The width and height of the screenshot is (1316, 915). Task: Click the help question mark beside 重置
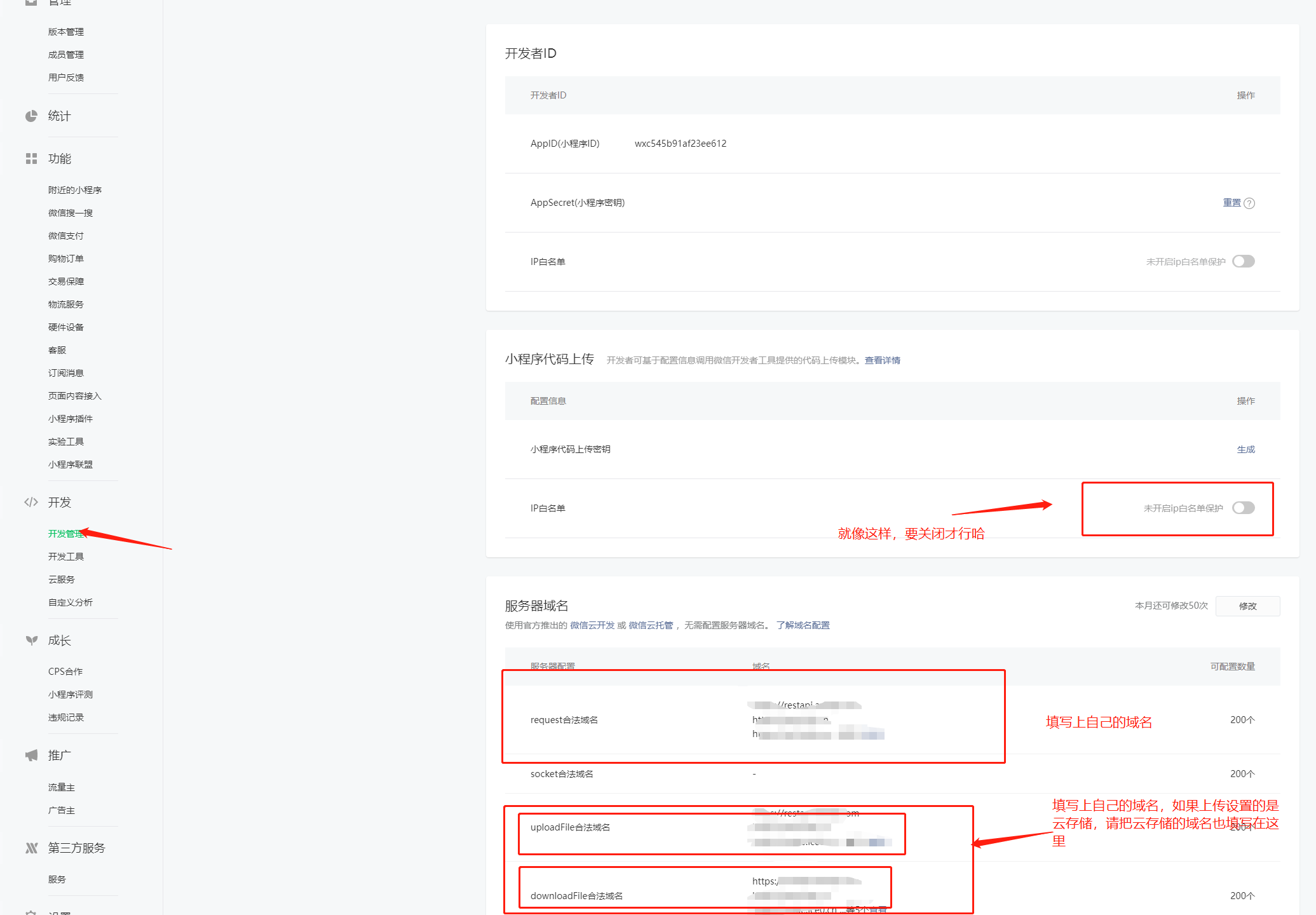(1249, 203)
